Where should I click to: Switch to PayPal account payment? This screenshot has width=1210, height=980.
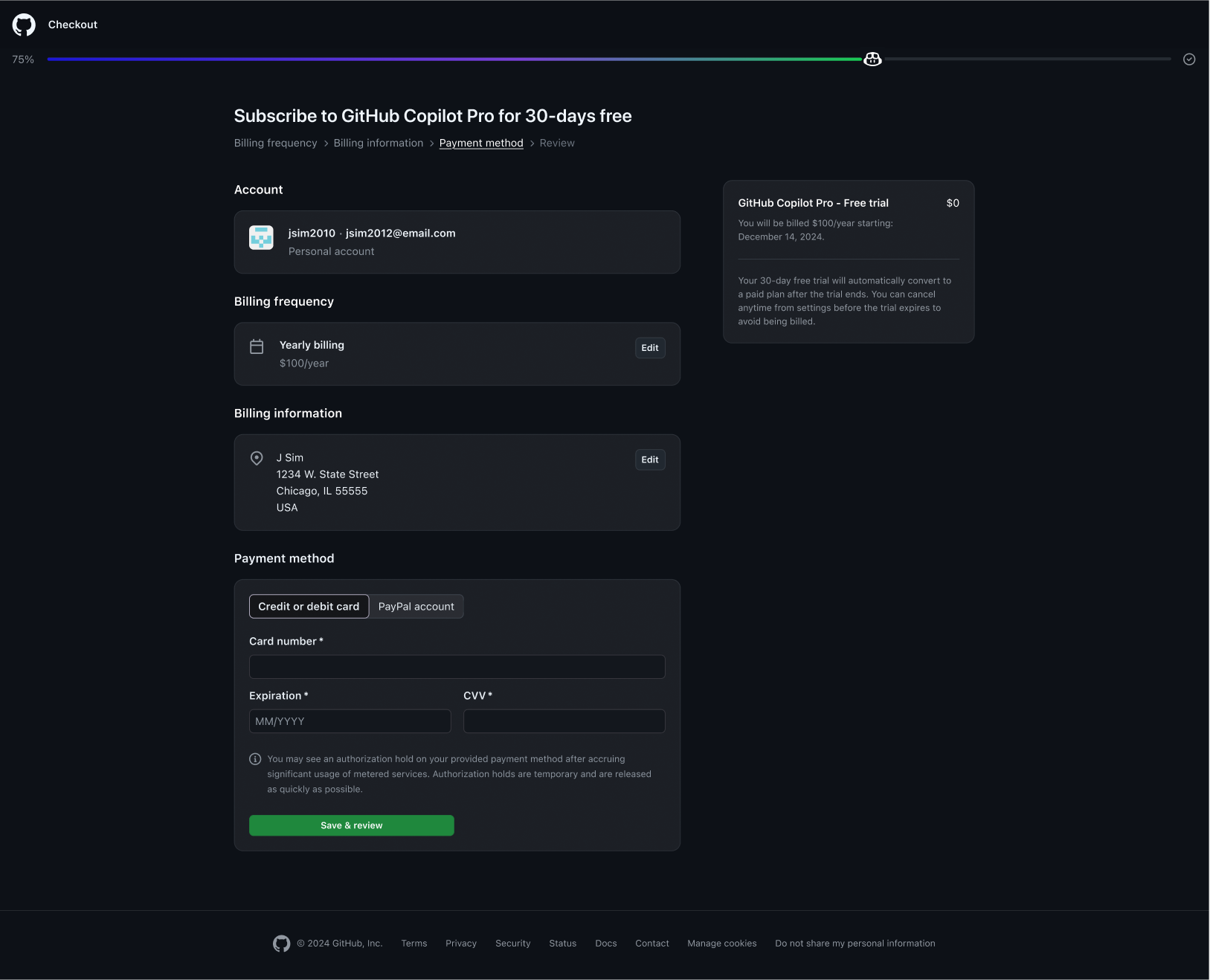click(416, 607)
